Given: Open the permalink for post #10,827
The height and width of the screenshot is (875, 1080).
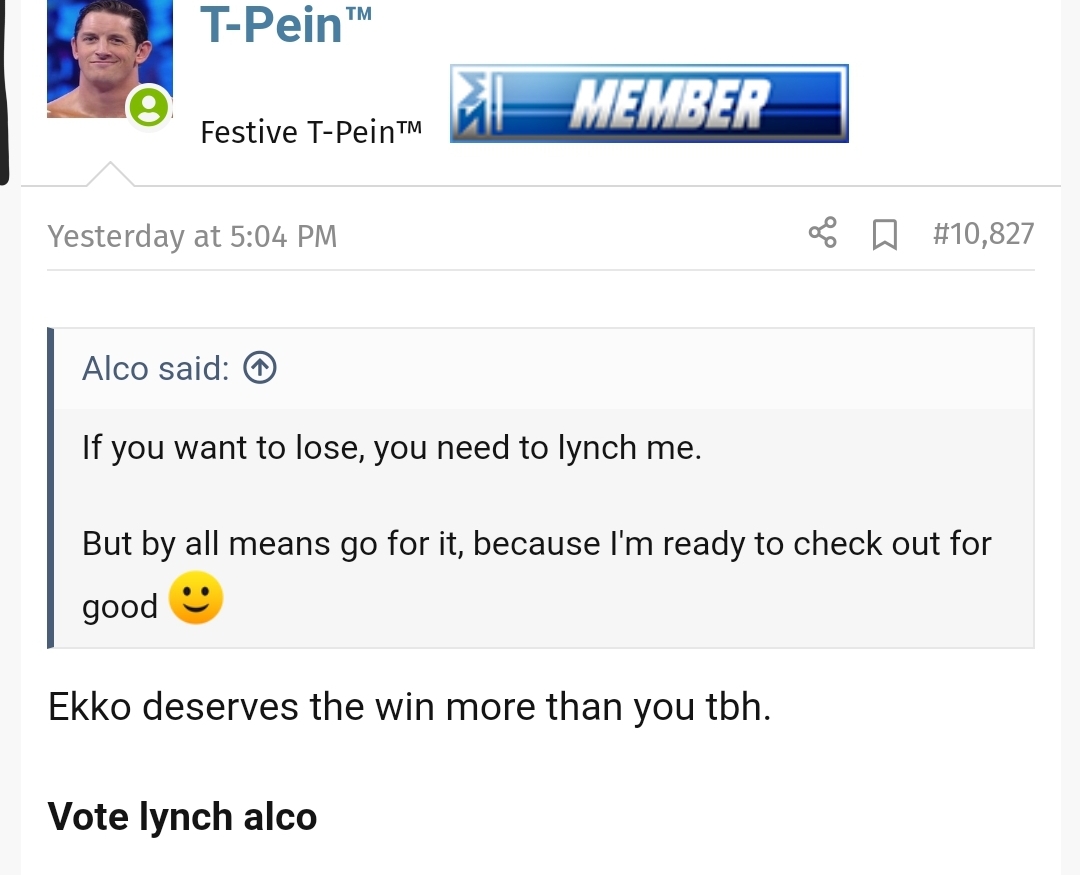Looking at the screenshot, I should click(x=982, y=234).
